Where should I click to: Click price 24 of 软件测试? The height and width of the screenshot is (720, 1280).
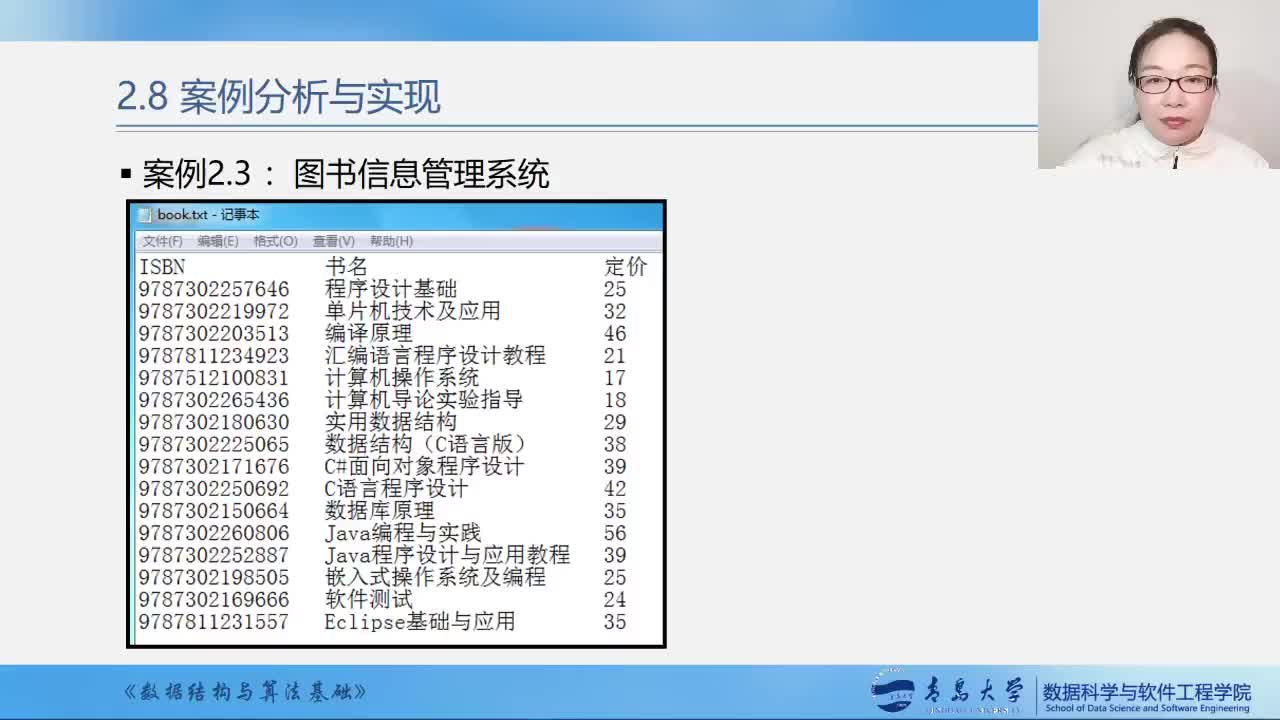point(615,600)
